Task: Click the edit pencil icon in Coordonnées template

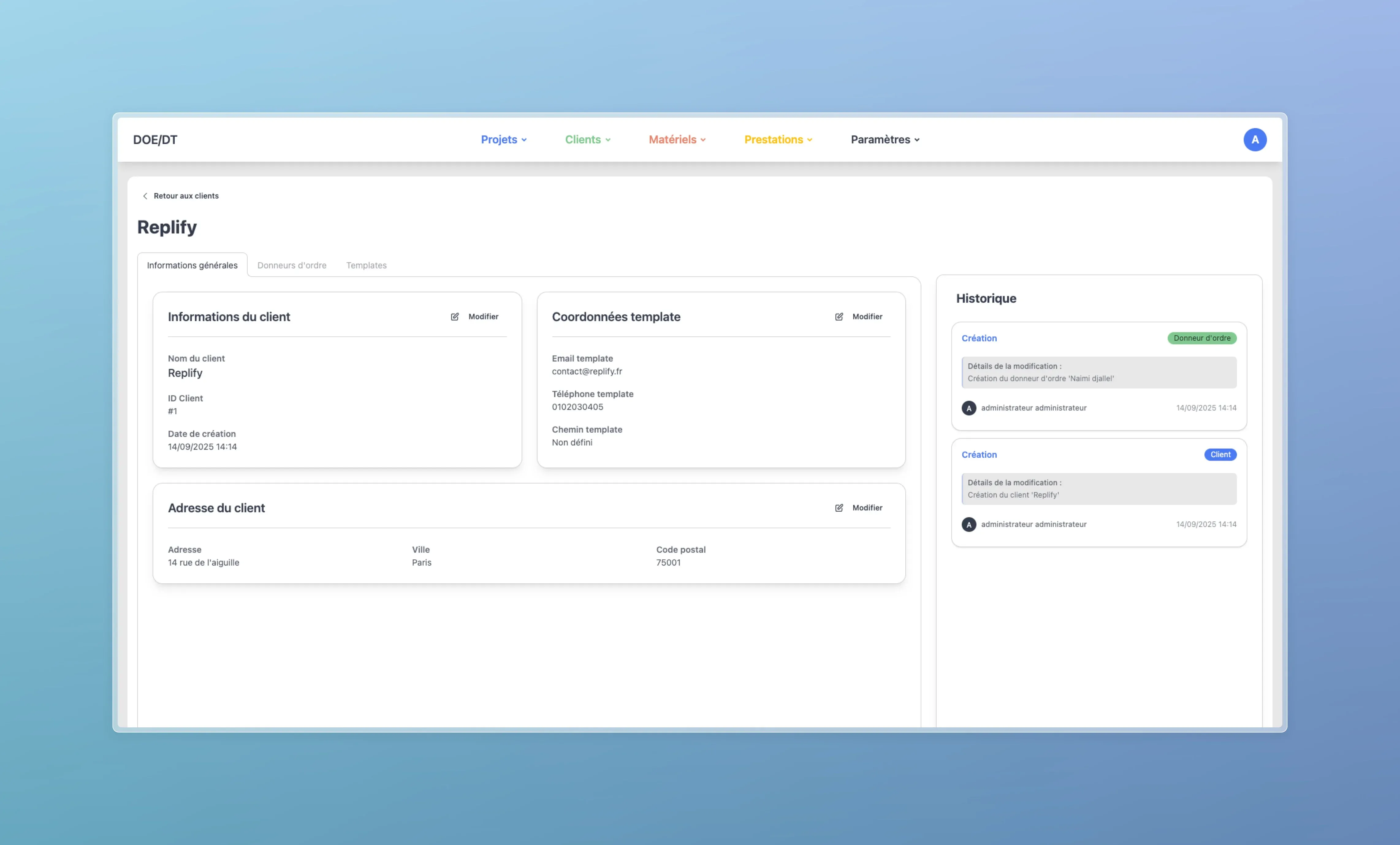Action: 839,317
